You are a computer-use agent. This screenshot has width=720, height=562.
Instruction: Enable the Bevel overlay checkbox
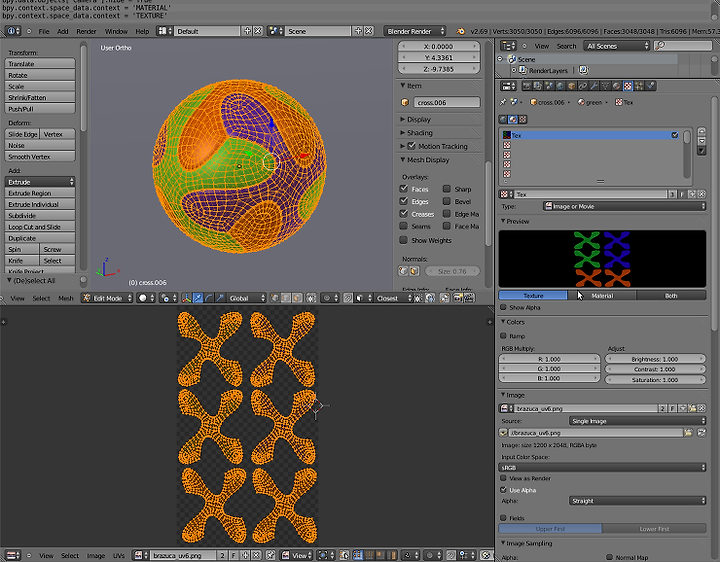click(447, 201)
